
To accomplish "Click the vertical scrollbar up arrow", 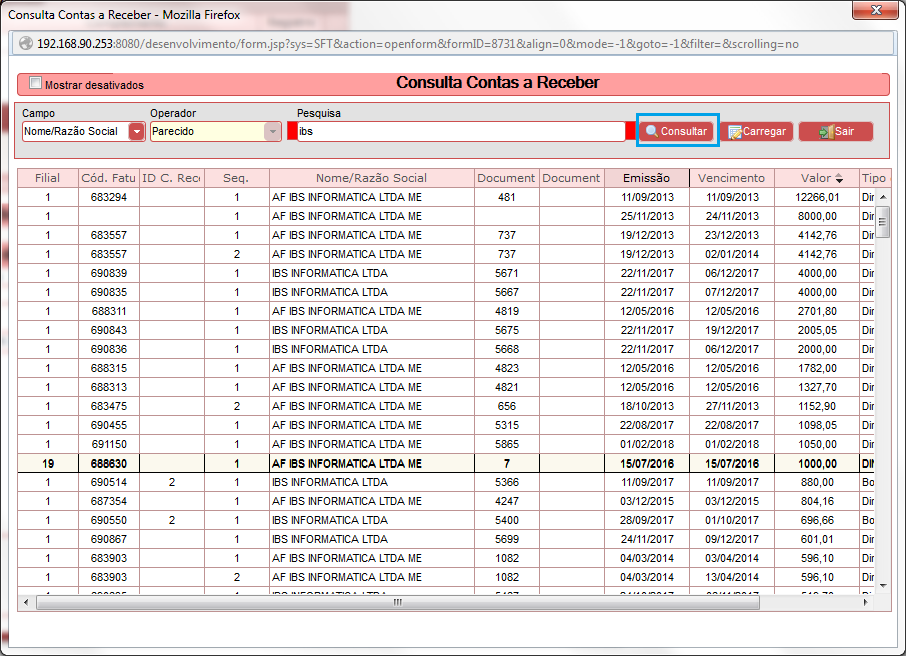I will [883, 197].
